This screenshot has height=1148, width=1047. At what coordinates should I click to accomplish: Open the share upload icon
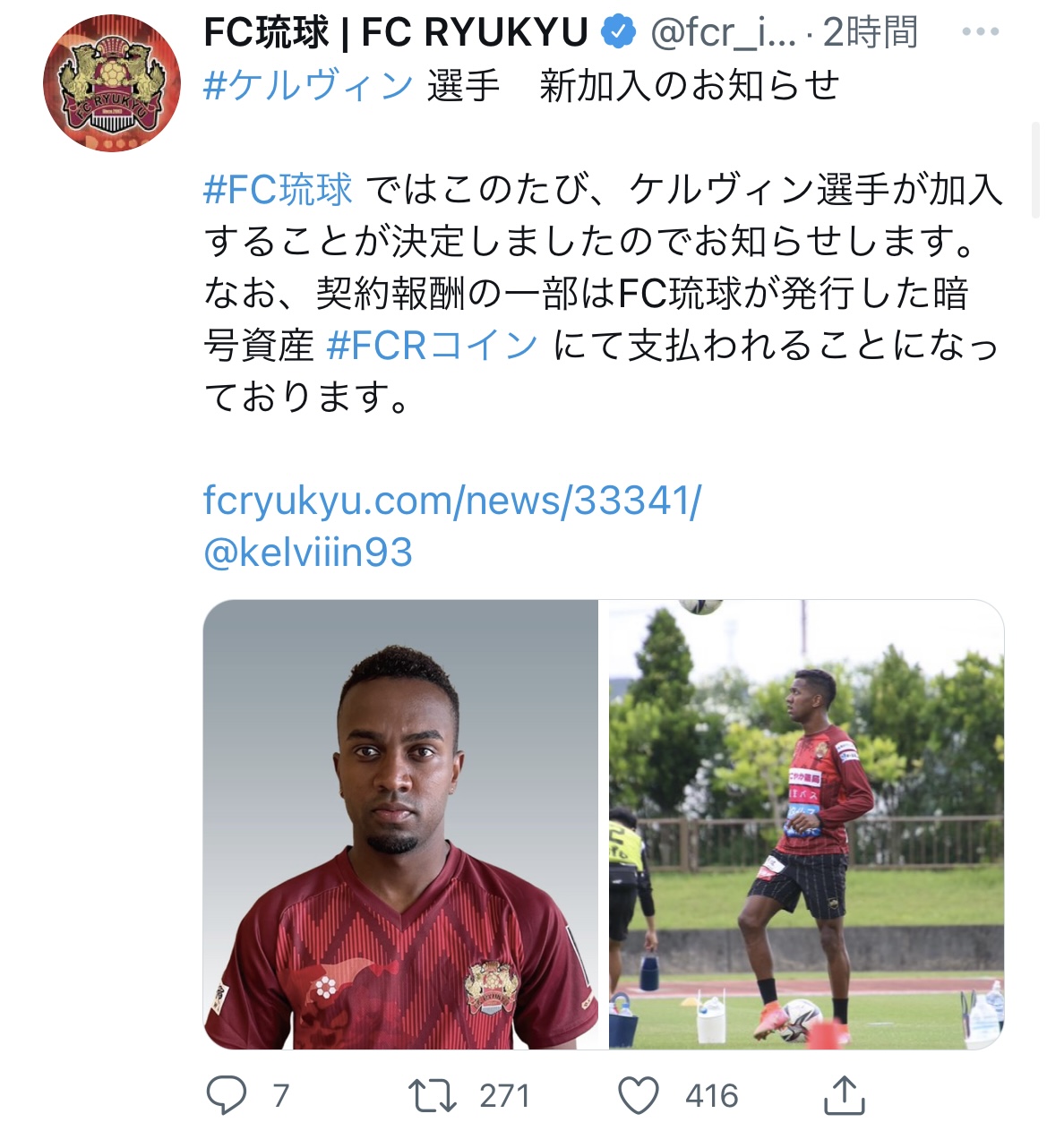(843, 1094)
